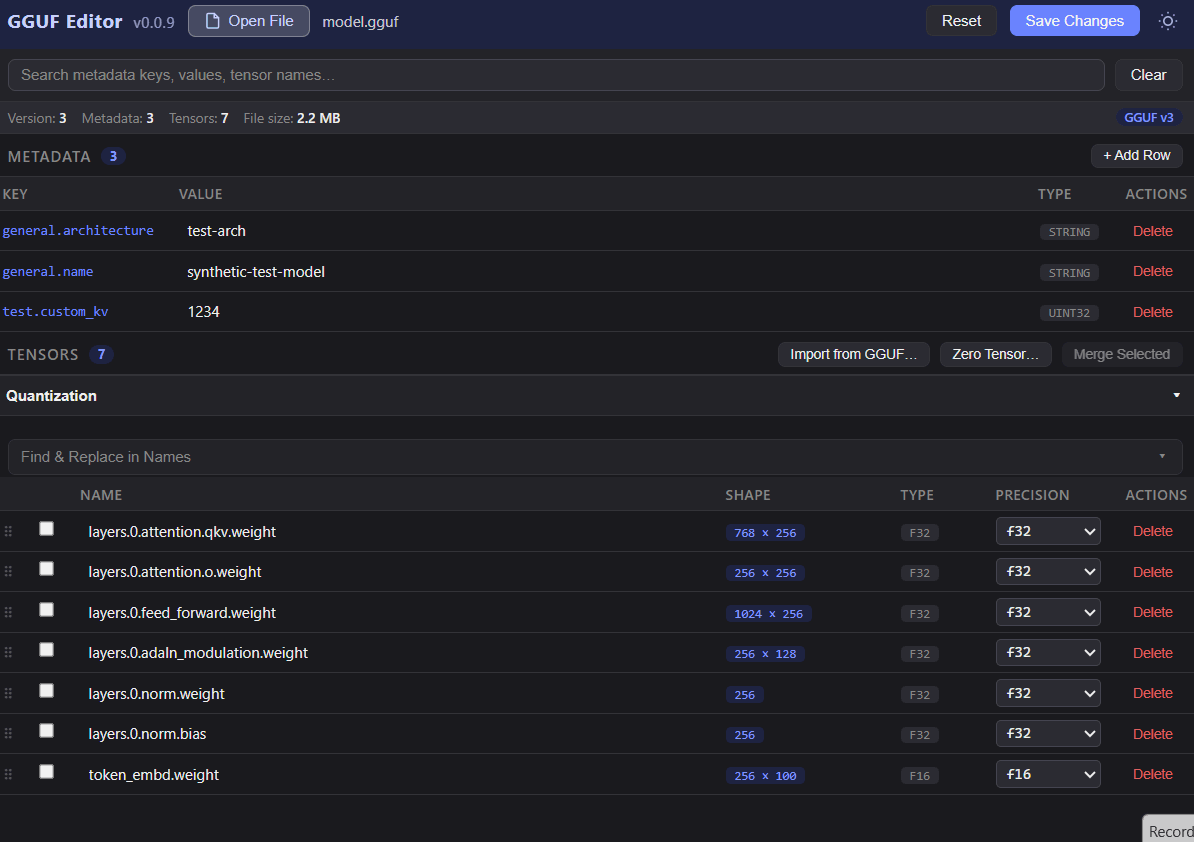Viewport: 1194px width, 842px height.
Task: Toggle the light/dark theme sun icon
Action: tap(1167, 21)
